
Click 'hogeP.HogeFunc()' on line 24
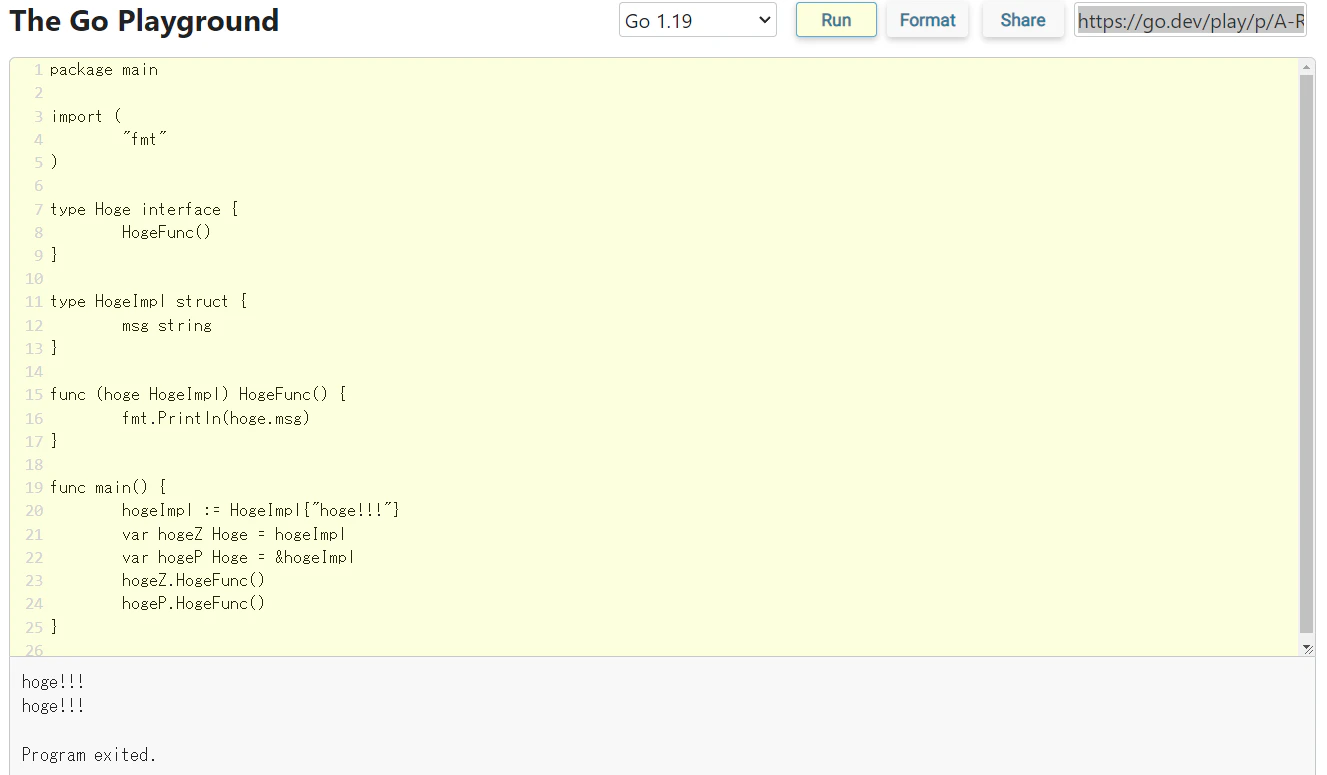point(193,603)
